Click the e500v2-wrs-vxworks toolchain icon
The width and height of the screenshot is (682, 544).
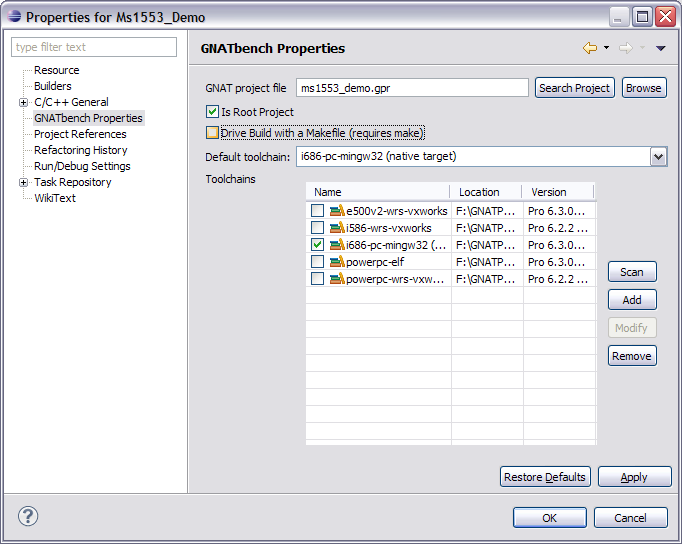pyautogui.click(x=337, y=211)
